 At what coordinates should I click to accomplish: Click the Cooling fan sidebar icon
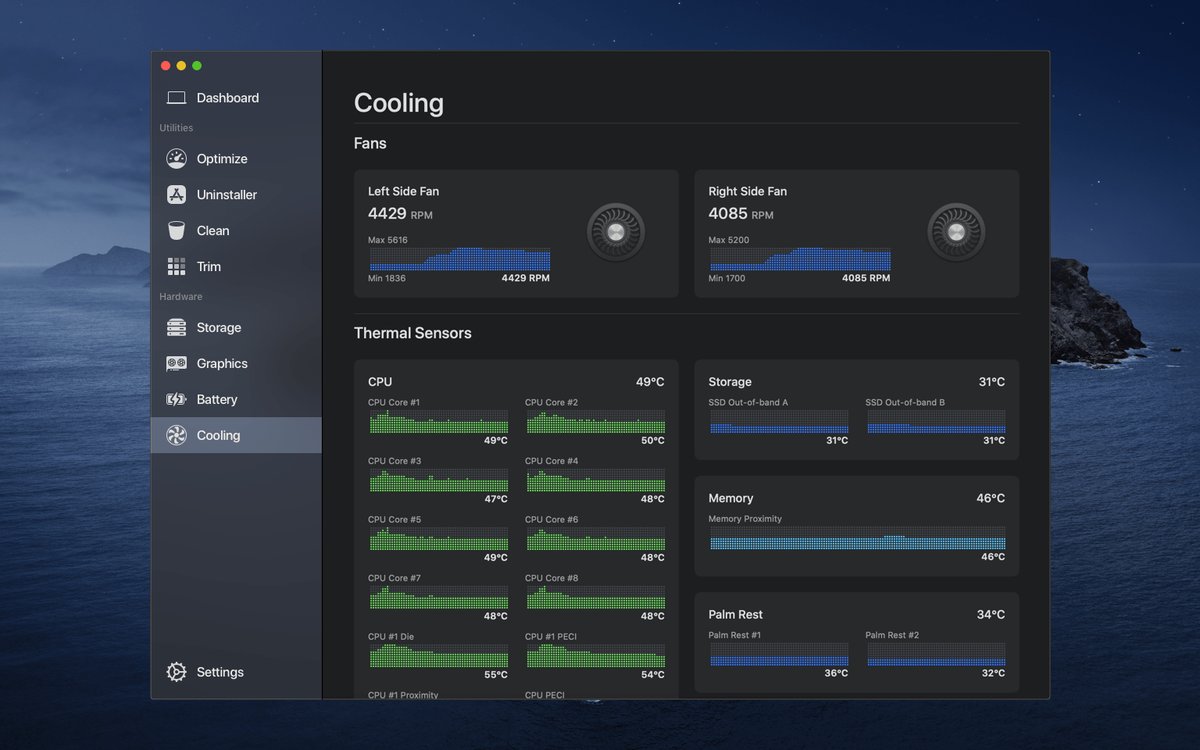(177, 436)
